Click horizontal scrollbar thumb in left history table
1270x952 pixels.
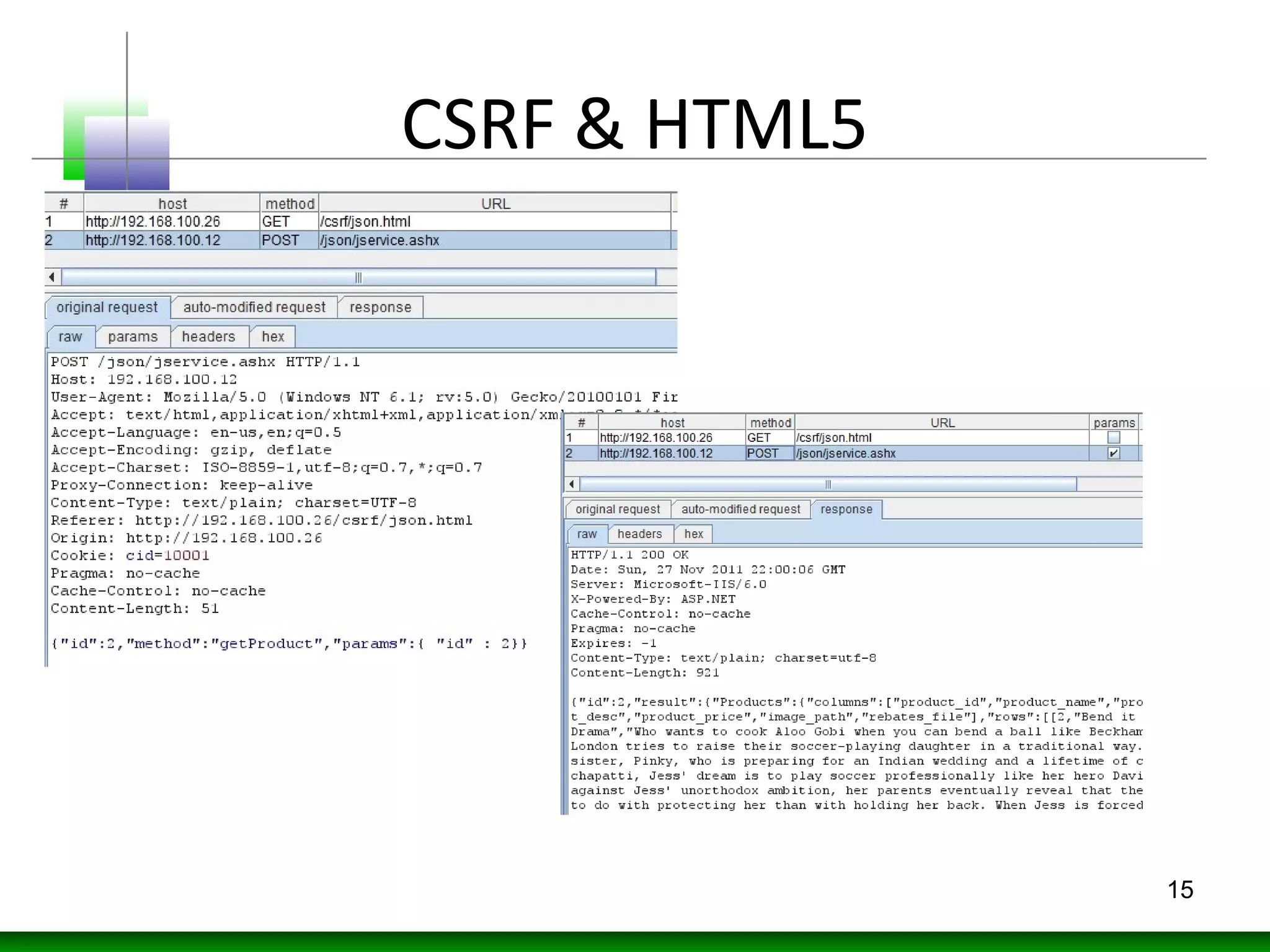[358, 277]
